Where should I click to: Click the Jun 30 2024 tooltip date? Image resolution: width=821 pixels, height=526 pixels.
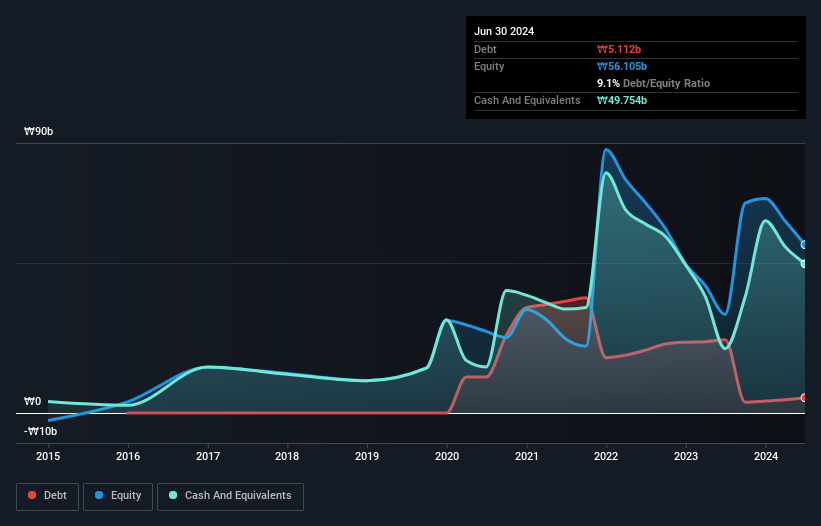pyautogui.click(x=504, y=31)
